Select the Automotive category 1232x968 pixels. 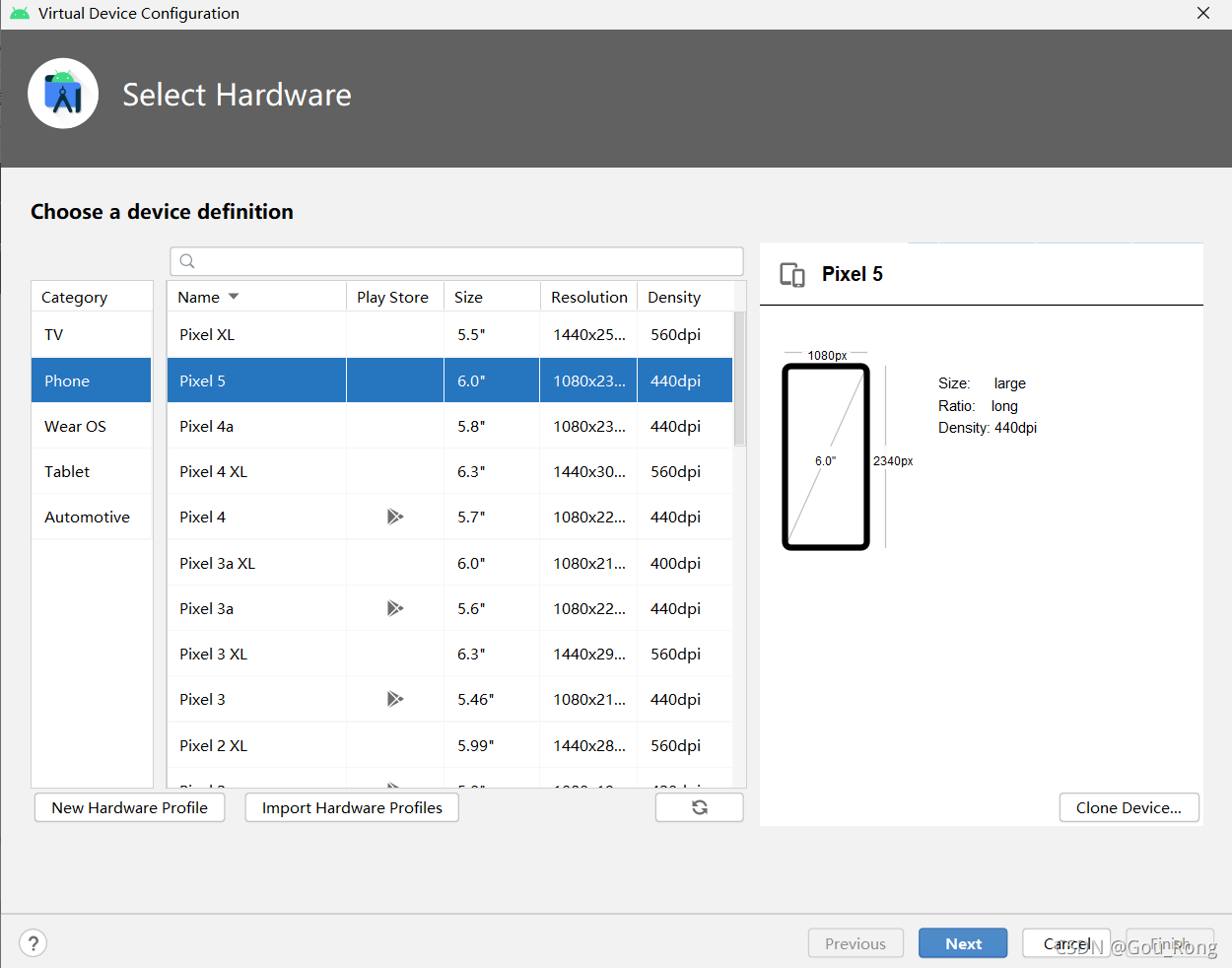pyautogui.click(x=92, y=517)
